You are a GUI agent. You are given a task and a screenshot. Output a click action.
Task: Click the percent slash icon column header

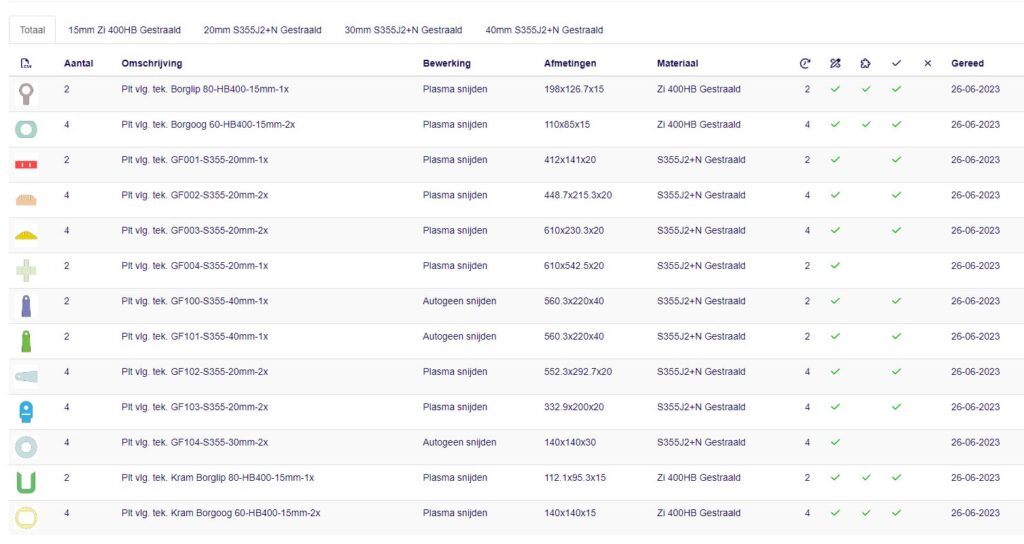pyautogui.click(x=835, y=63)
